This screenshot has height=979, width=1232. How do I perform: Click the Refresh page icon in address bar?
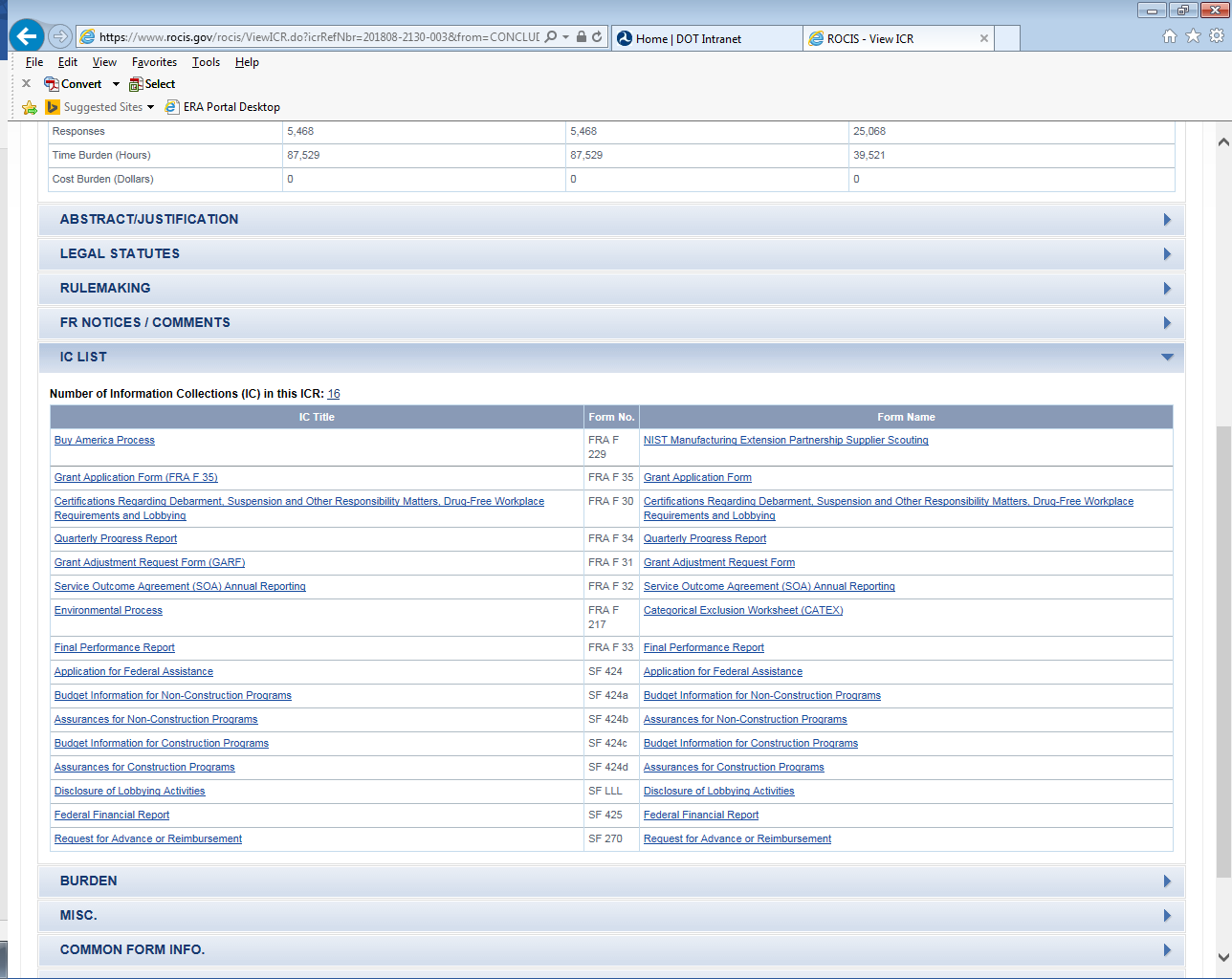coord(597,37)
